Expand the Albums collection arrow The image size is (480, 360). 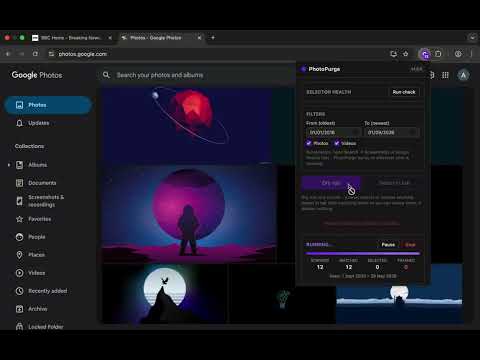[x=9, y=165]
